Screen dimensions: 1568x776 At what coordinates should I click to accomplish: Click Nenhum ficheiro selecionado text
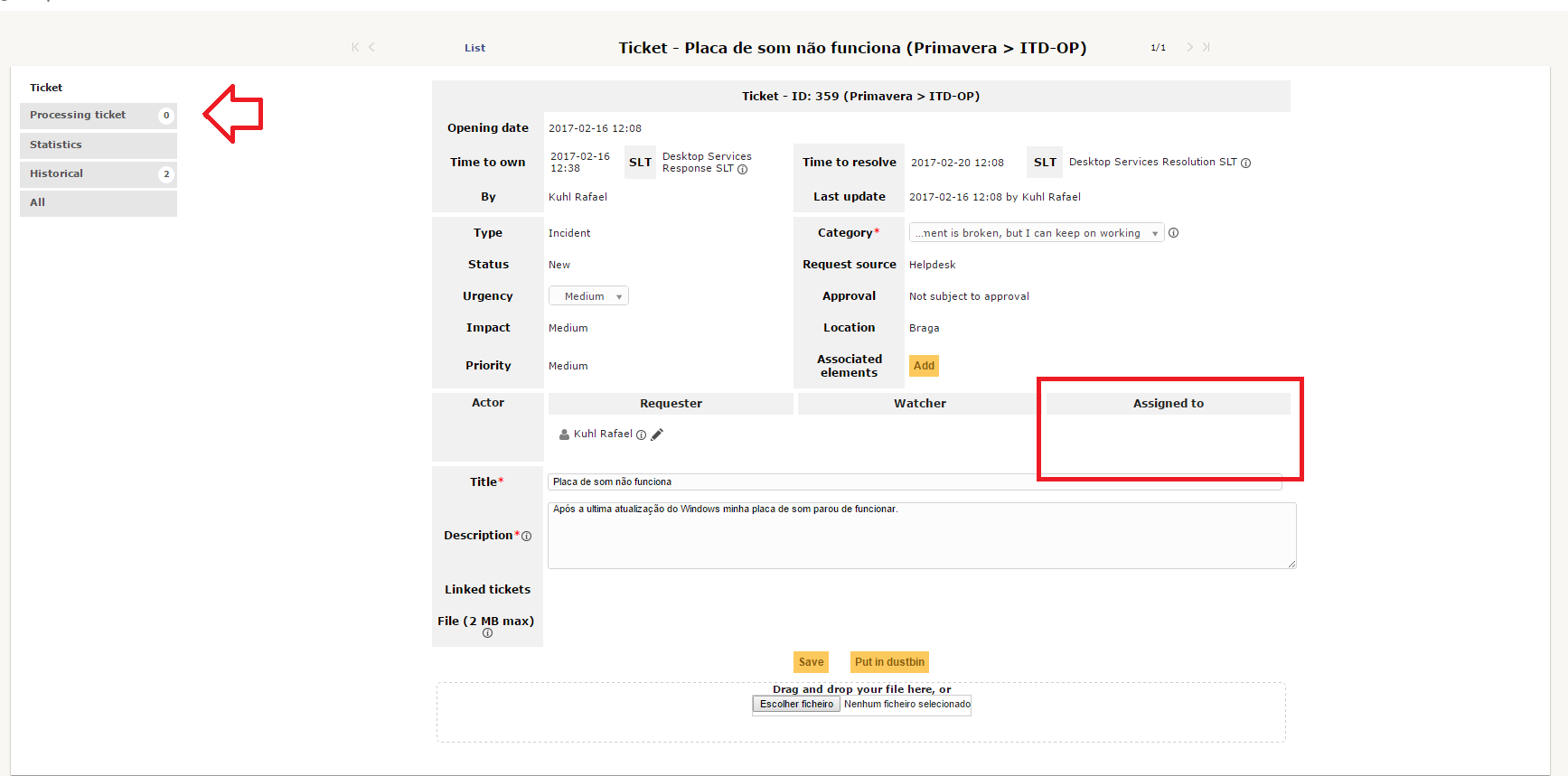coord(906,704)
